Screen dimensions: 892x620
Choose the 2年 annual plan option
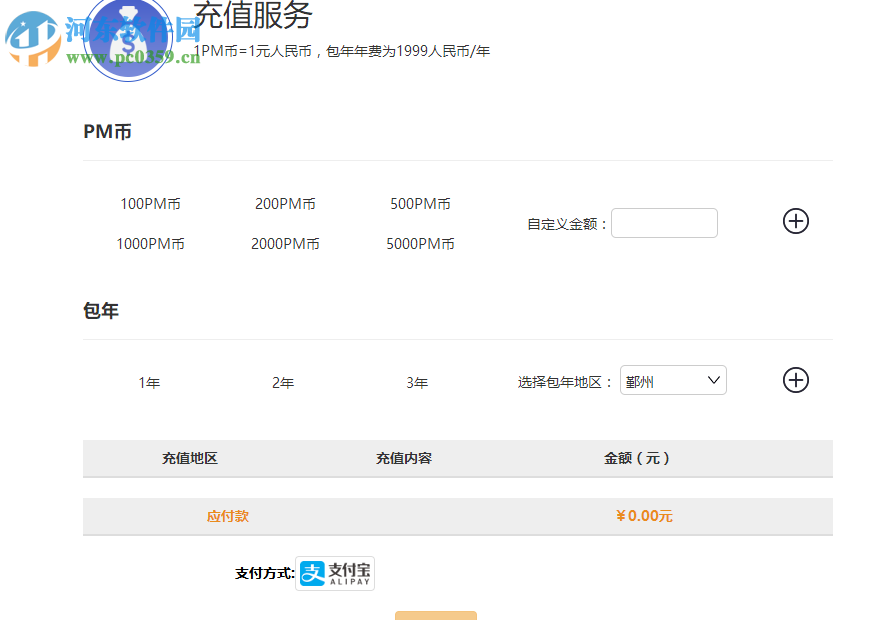click(283, 382)
